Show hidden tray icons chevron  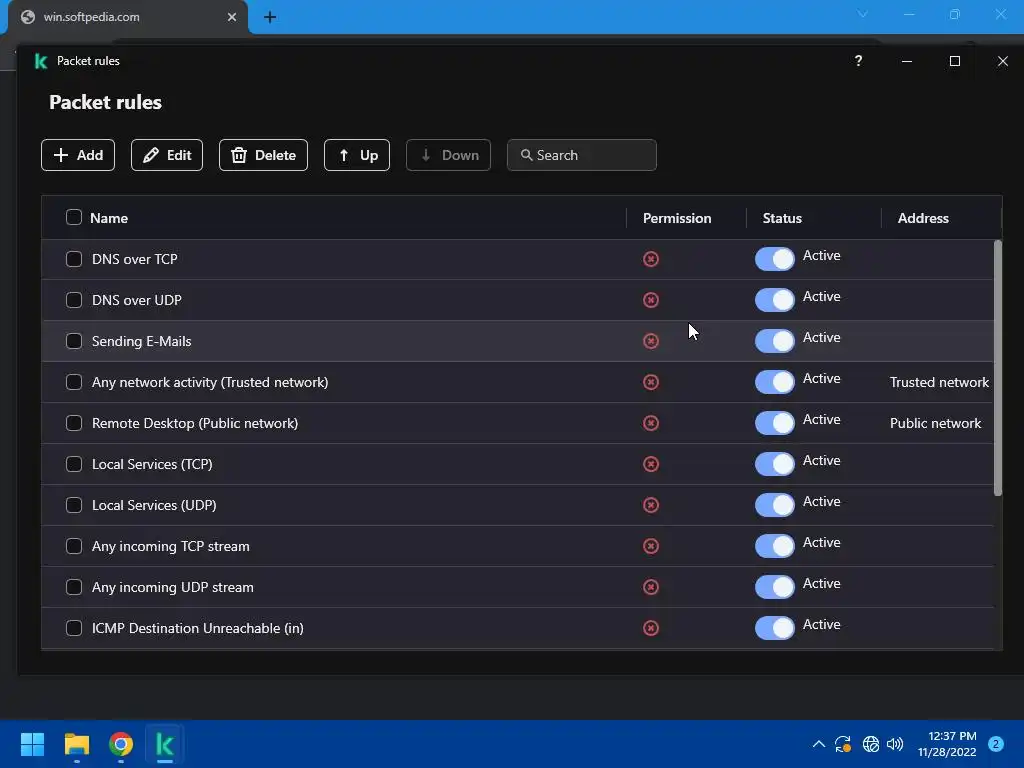pyautogui.click(x=818, y=744)
